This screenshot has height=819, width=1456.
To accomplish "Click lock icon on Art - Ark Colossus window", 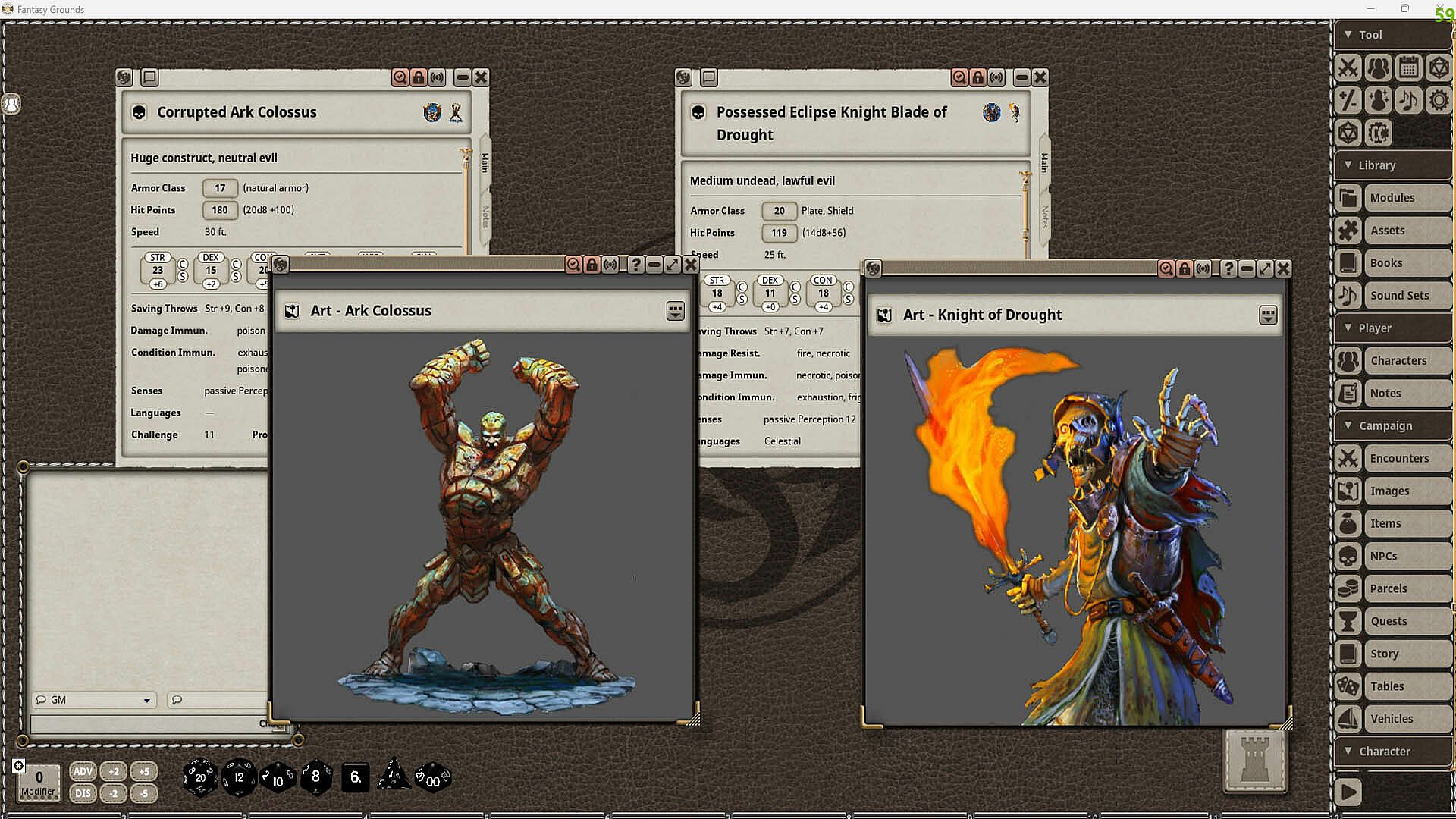I will click(x=591, y=265).
